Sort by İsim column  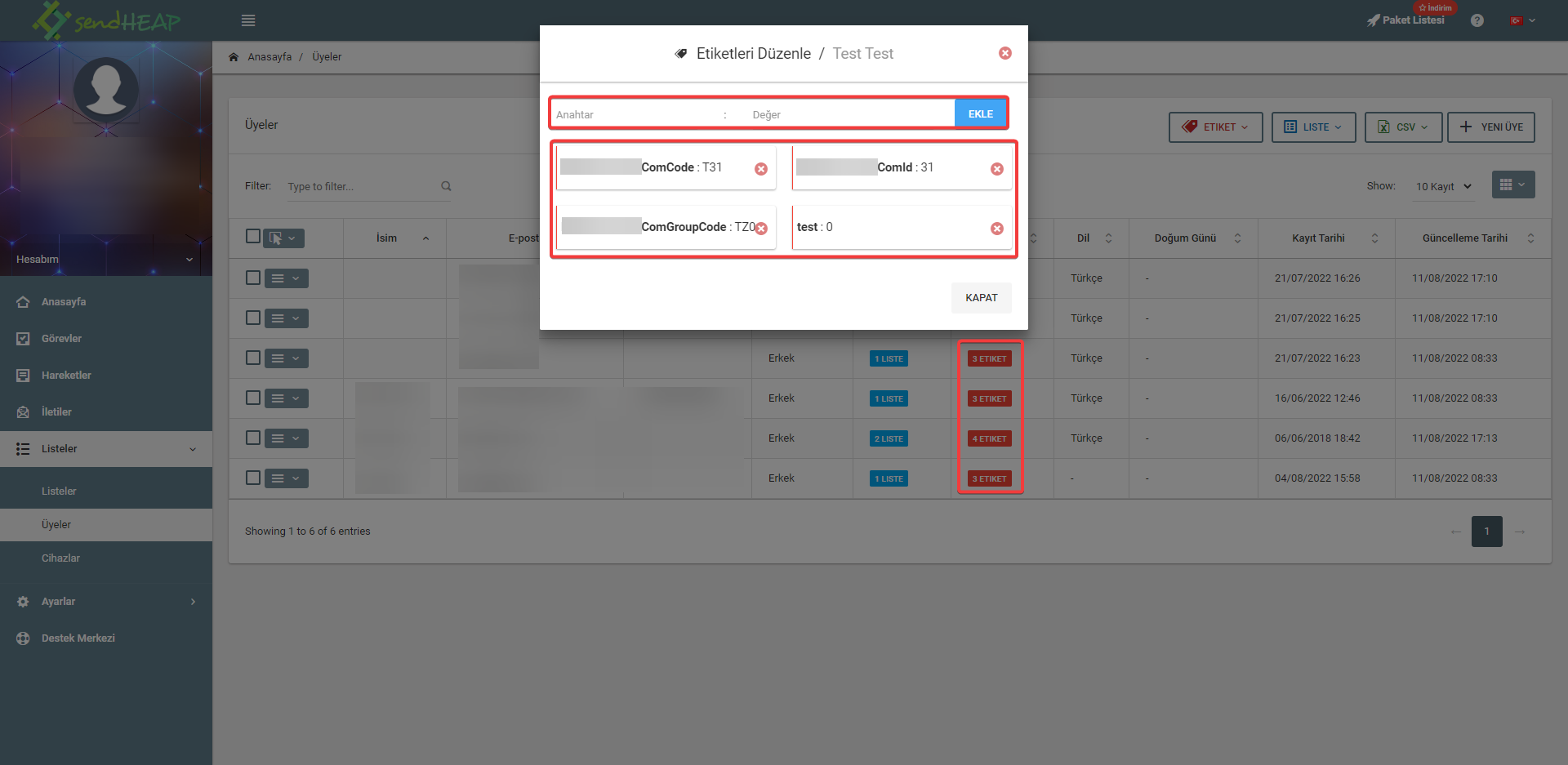394,238
